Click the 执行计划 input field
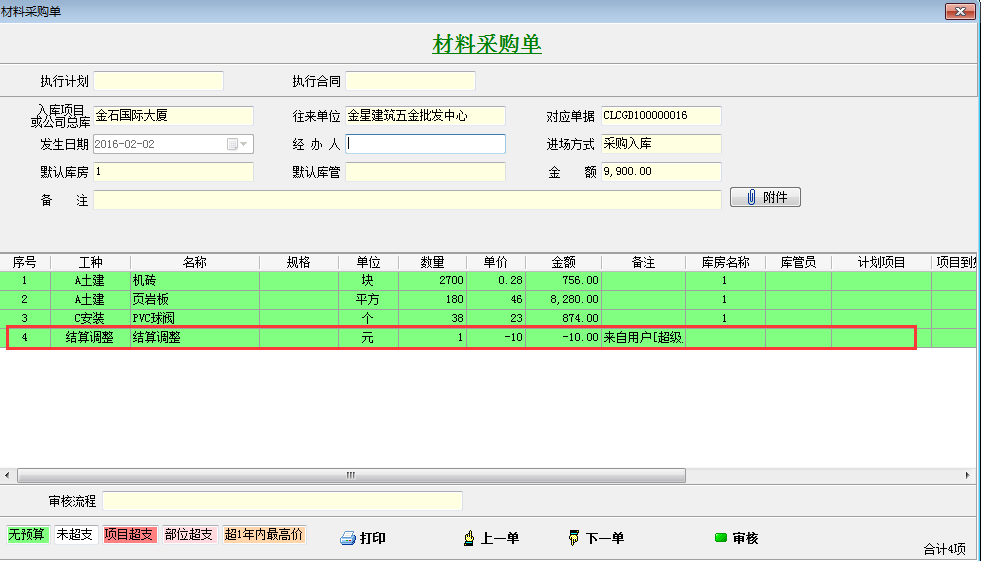This screenshot has width=981, height=561. click(158, 81)
